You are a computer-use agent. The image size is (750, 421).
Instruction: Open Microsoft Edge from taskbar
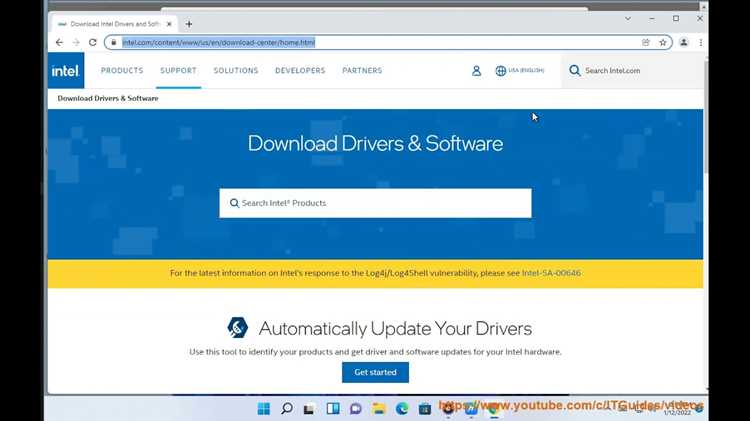coord(402,409)
